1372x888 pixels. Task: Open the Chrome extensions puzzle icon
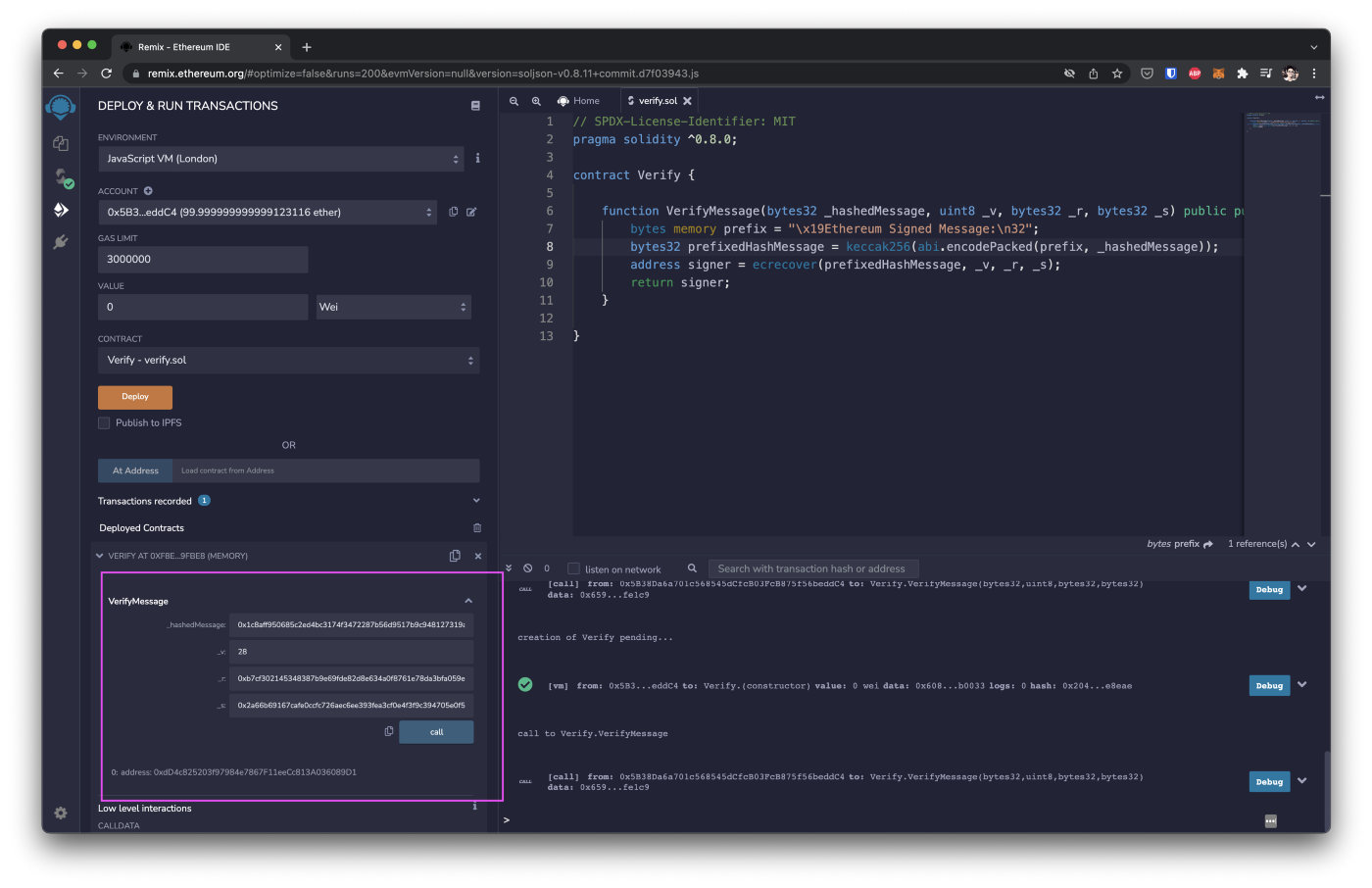point(1243,74)
